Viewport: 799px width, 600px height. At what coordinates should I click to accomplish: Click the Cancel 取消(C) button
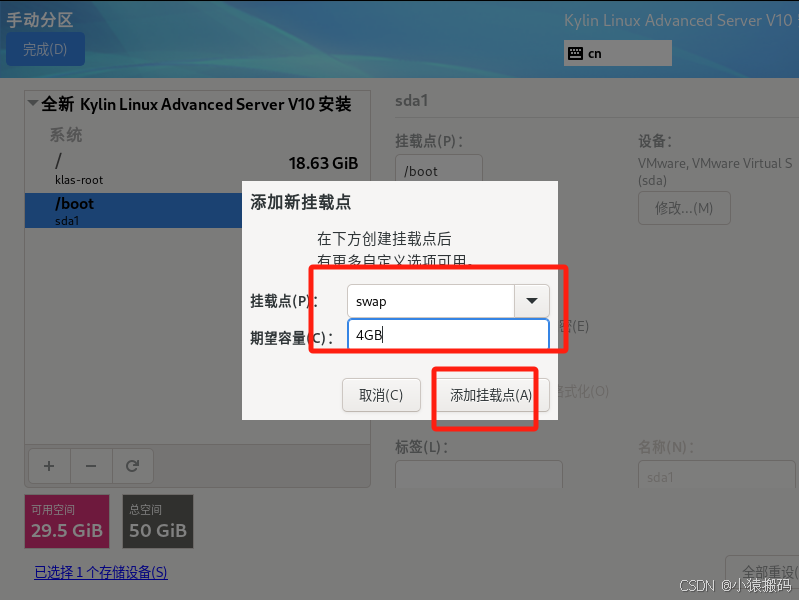click(381, 395)
